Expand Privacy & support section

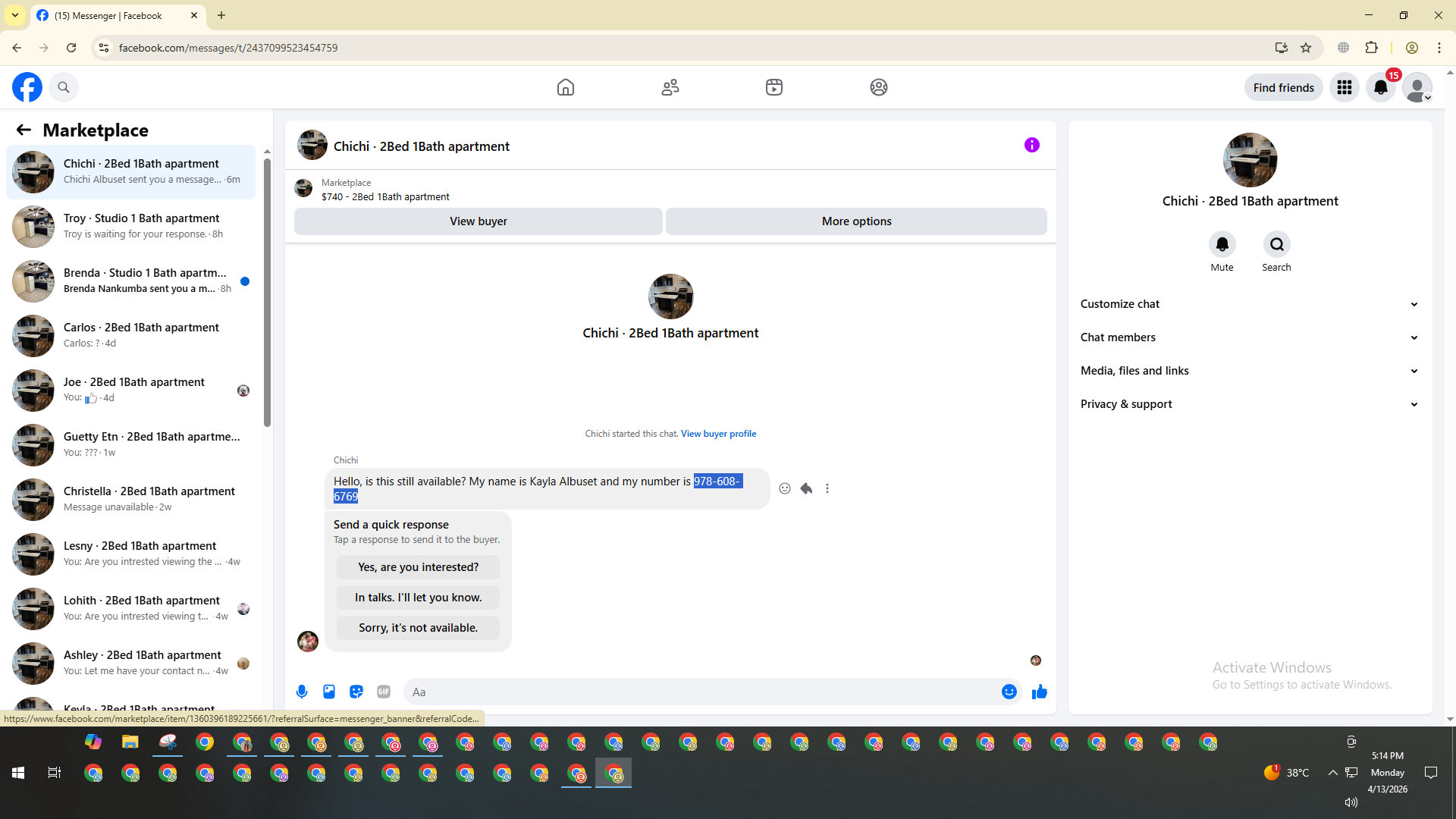pos(1250,404)
